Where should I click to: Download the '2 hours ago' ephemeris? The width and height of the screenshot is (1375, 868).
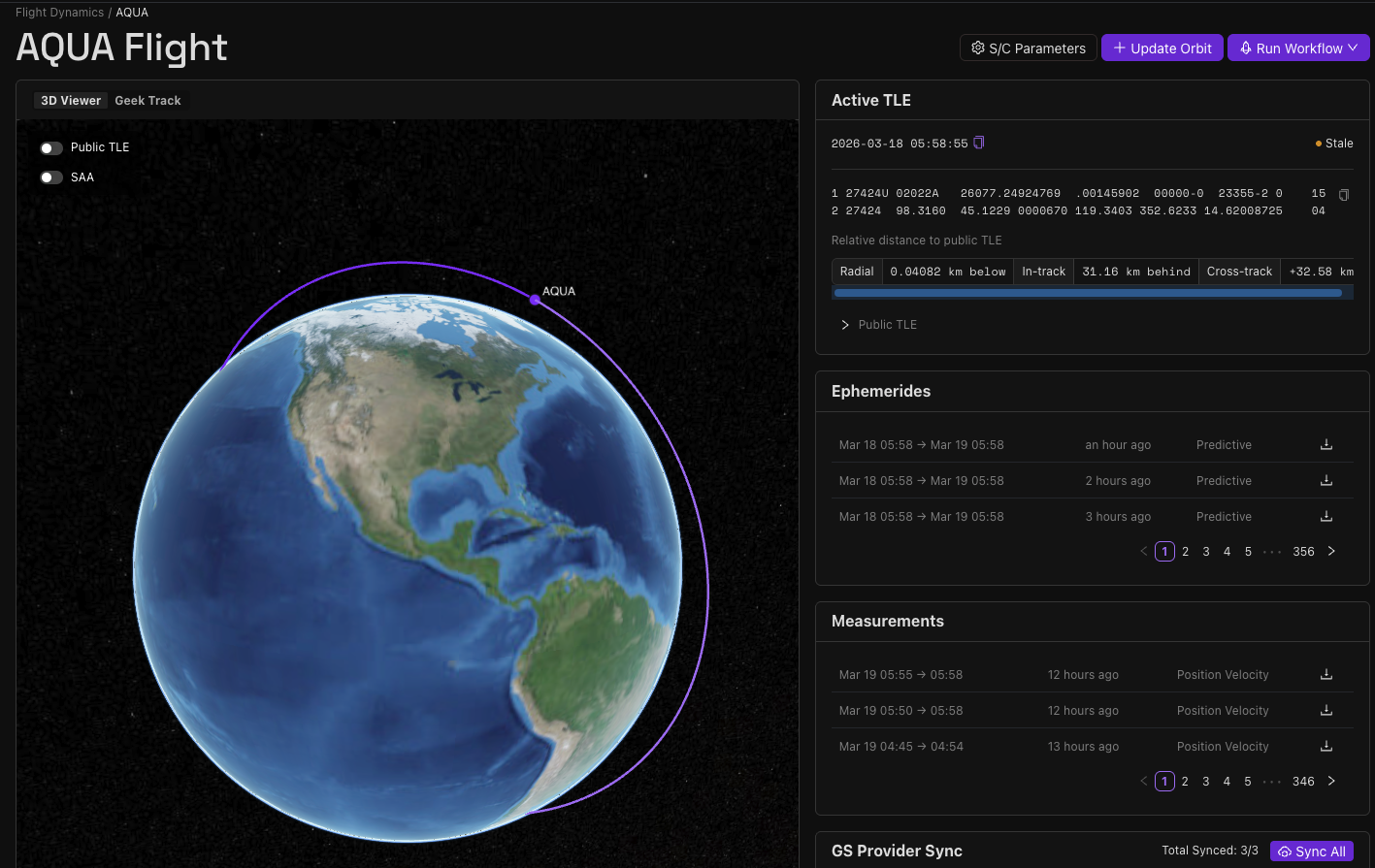click(1326, 481)
